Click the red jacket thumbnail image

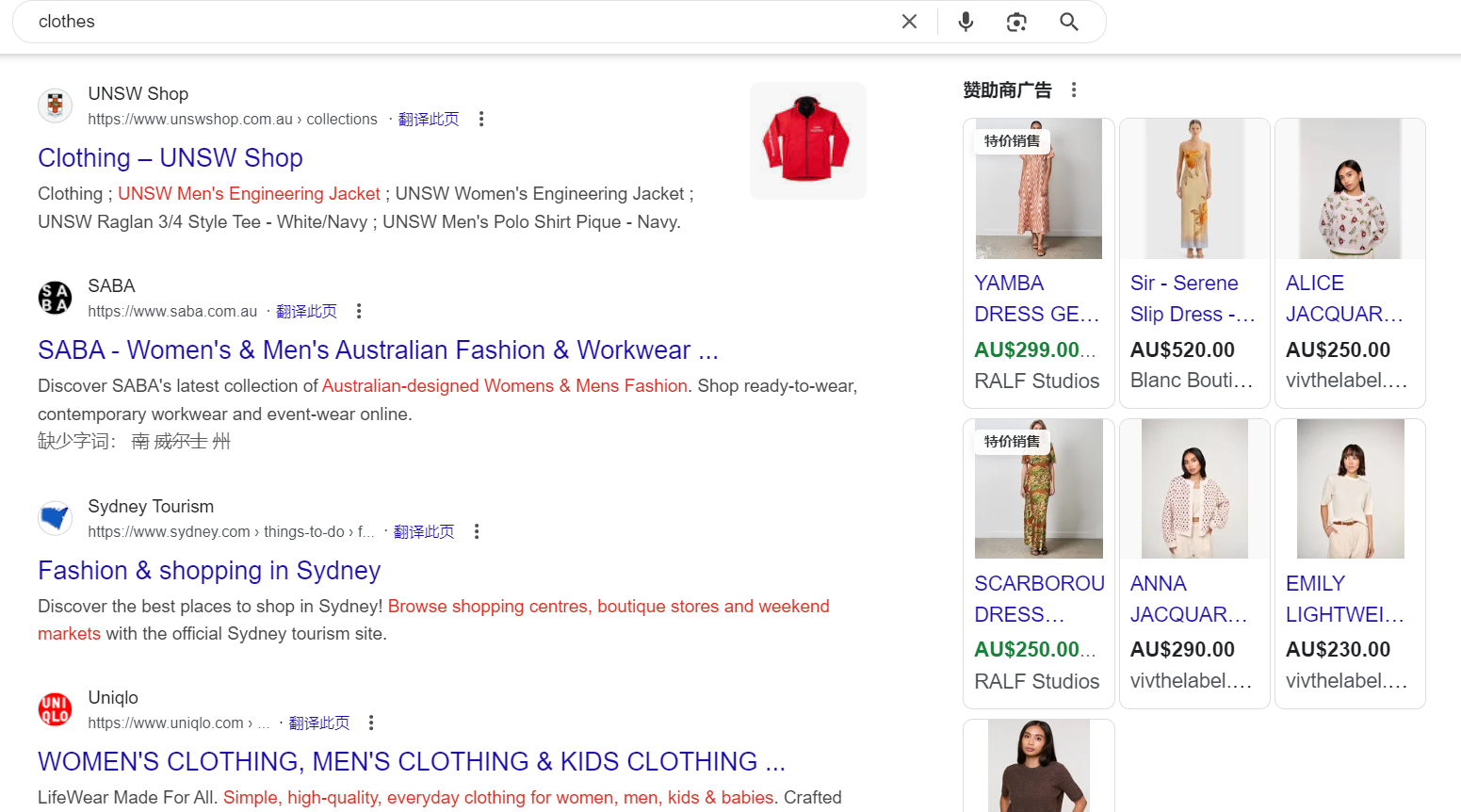(x=807, y=140)
